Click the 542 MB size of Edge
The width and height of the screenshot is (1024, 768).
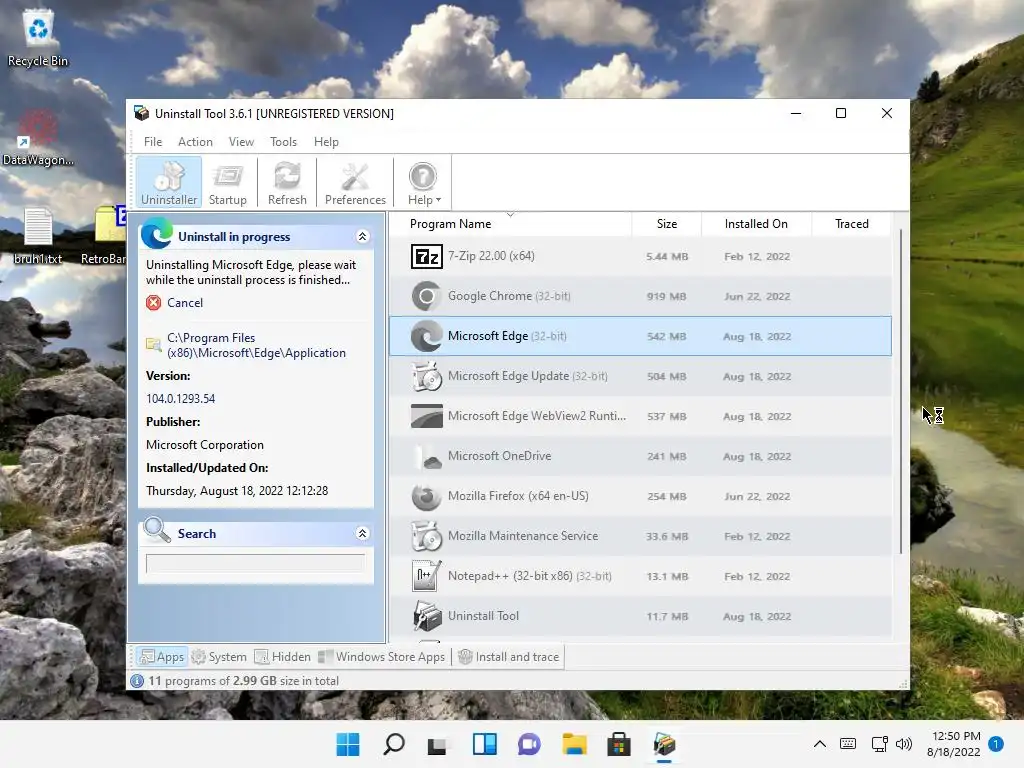click(x=666, y=336)
